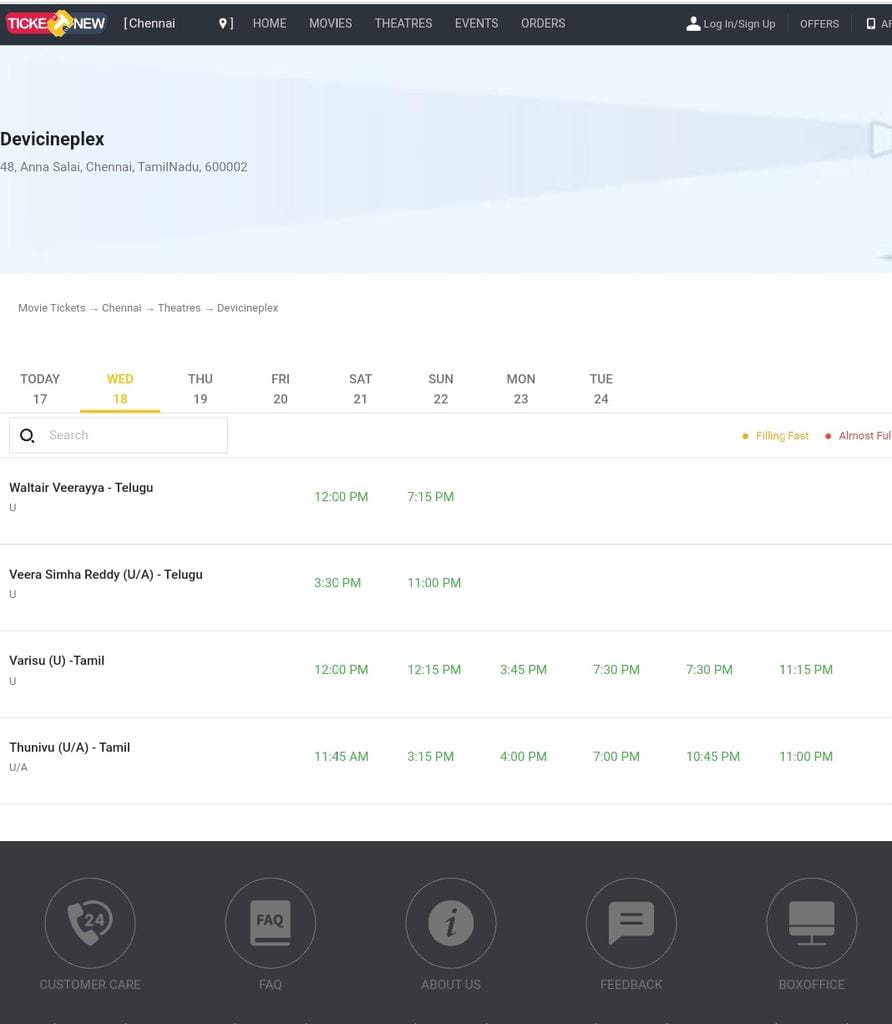Click the TicketNew logo
The width and height of the screenshot is (892, 1024).
[56, 24]
